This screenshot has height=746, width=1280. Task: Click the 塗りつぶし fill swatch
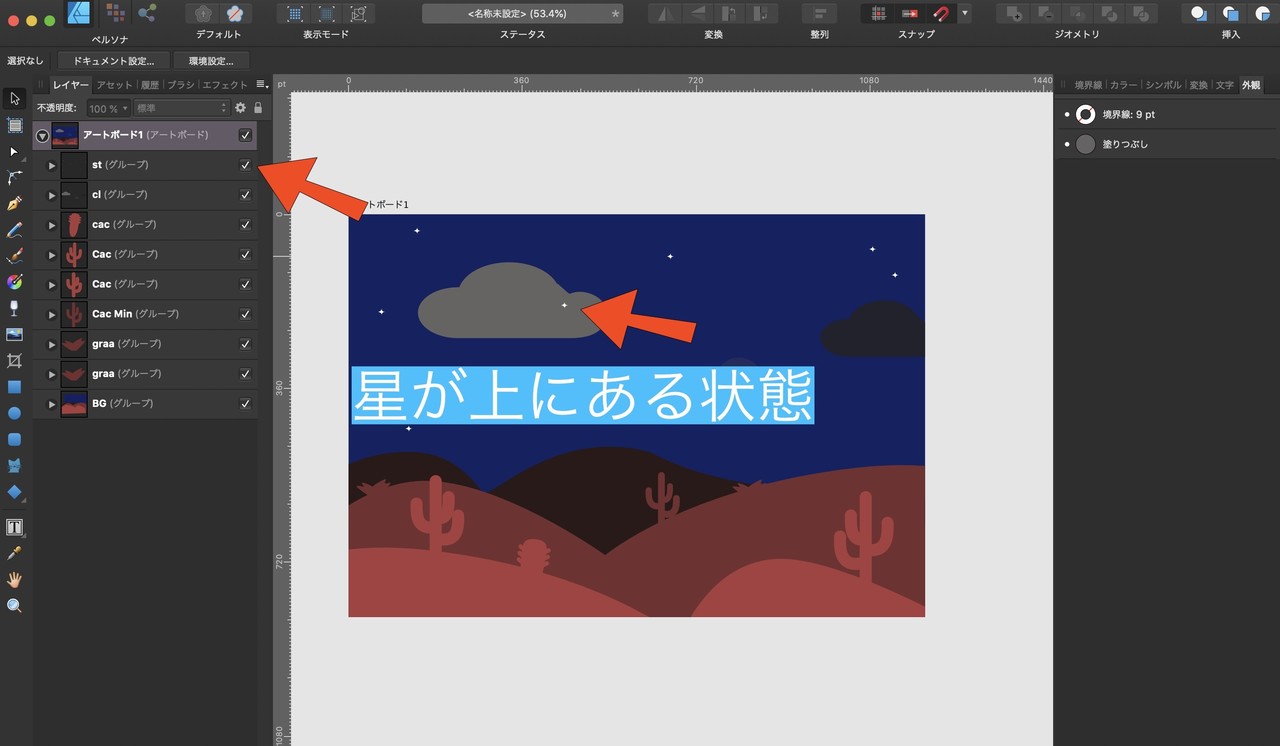(1085, 144)
